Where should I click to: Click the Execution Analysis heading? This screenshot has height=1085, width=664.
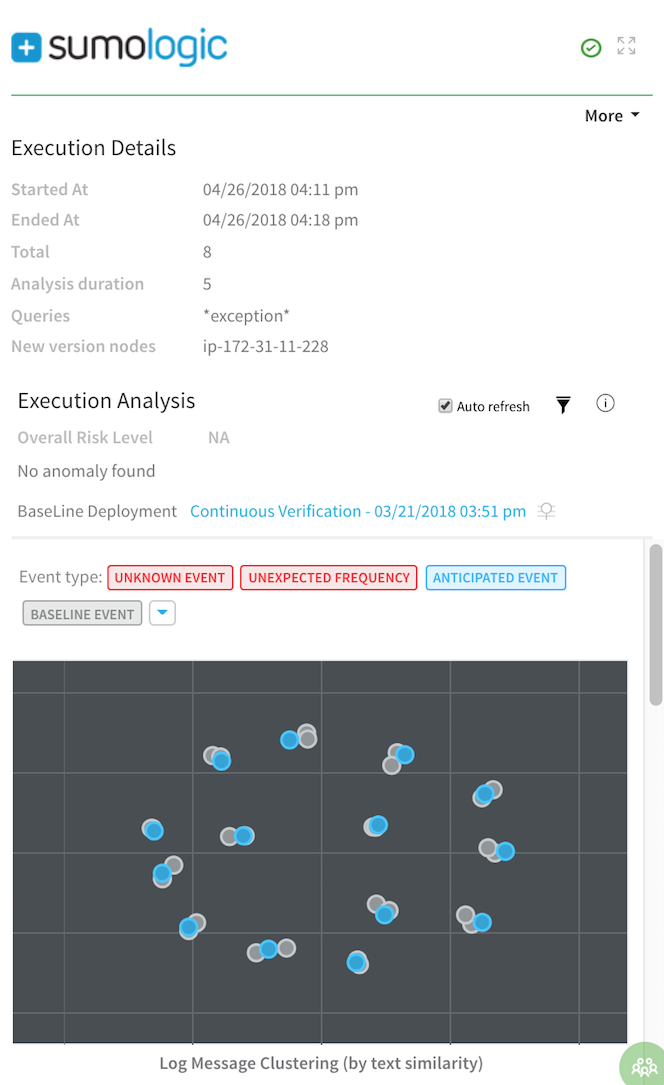pyautogui.click(x=107, y=401)
